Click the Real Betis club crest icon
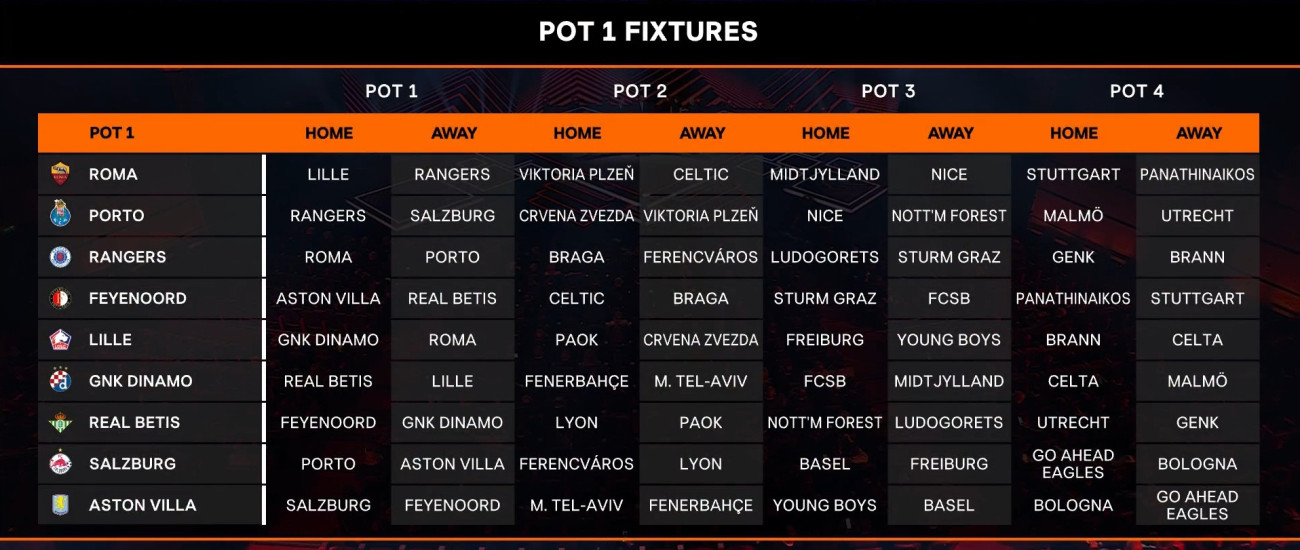This screenshot has height=550, width=1300. pyautogui.click(x=60, y=423)
